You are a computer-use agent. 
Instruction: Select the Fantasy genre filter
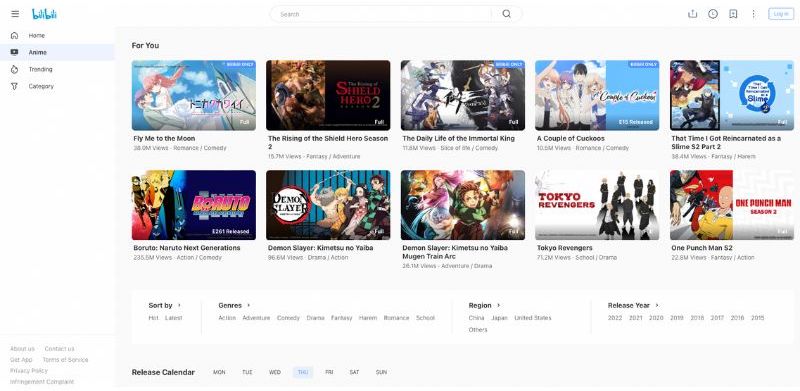341,317
